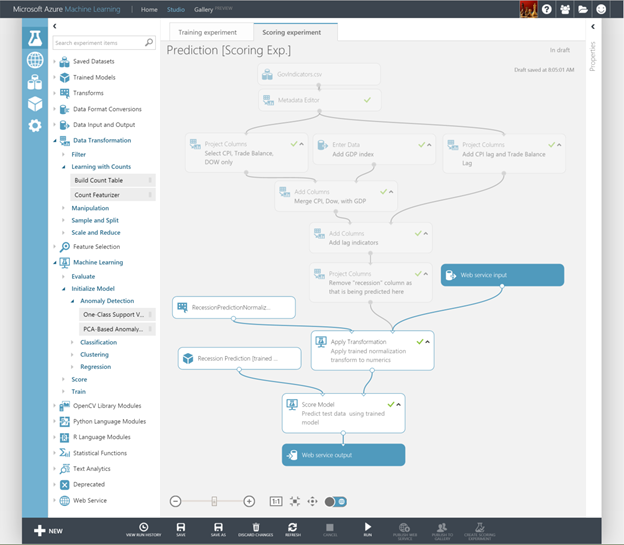The image size is (624, 545).
Task: Focus the Search experiment items field
Action: pos(103,43)
